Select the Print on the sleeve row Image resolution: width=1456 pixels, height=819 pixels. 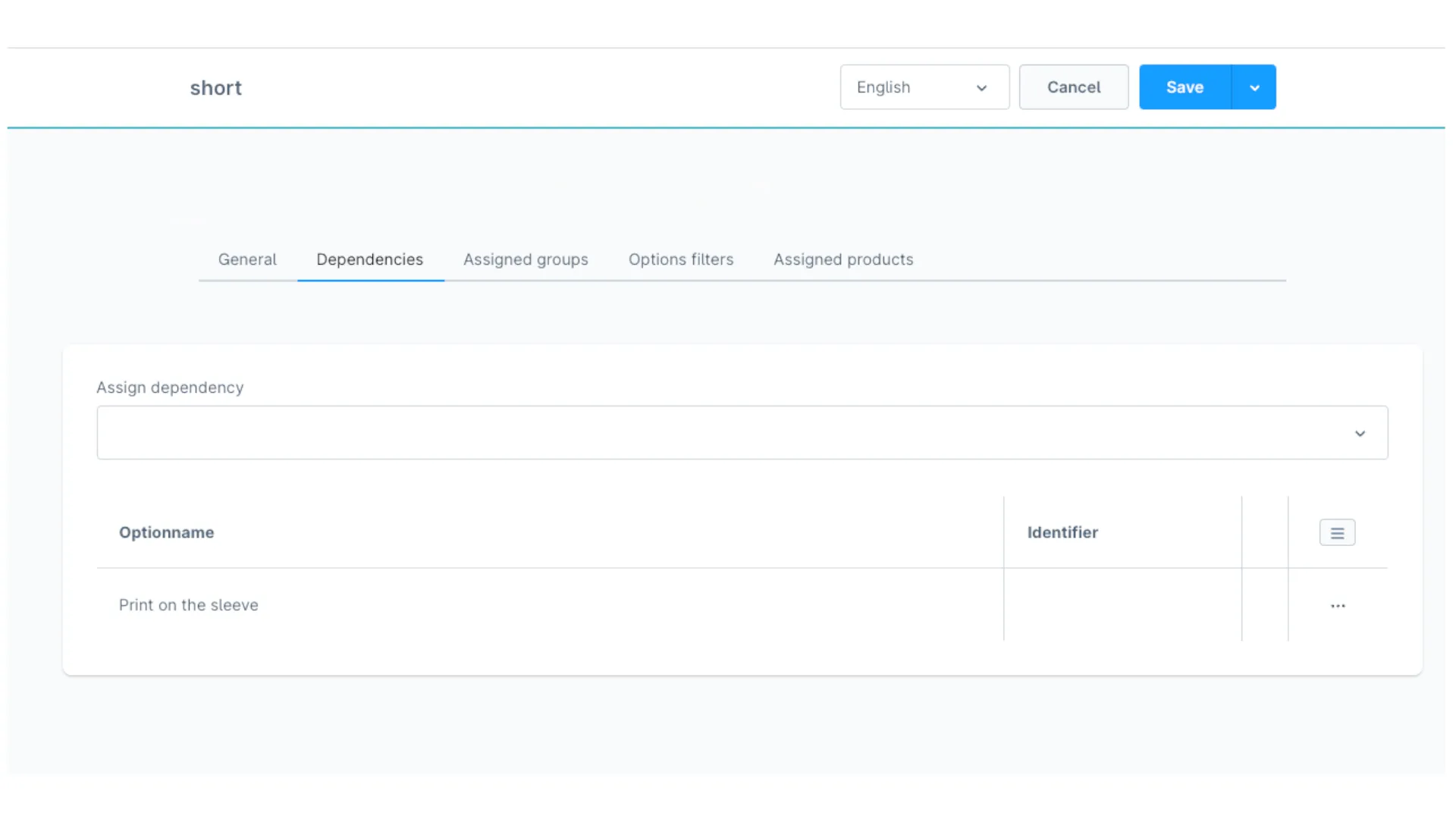188,605
